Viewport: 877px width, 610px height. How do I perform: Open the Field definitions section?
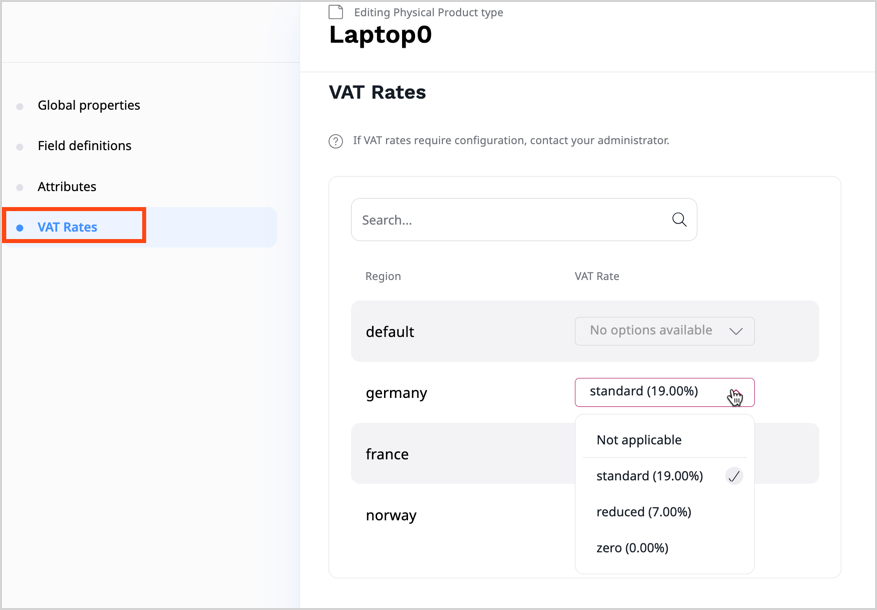[x=84, y=145]
